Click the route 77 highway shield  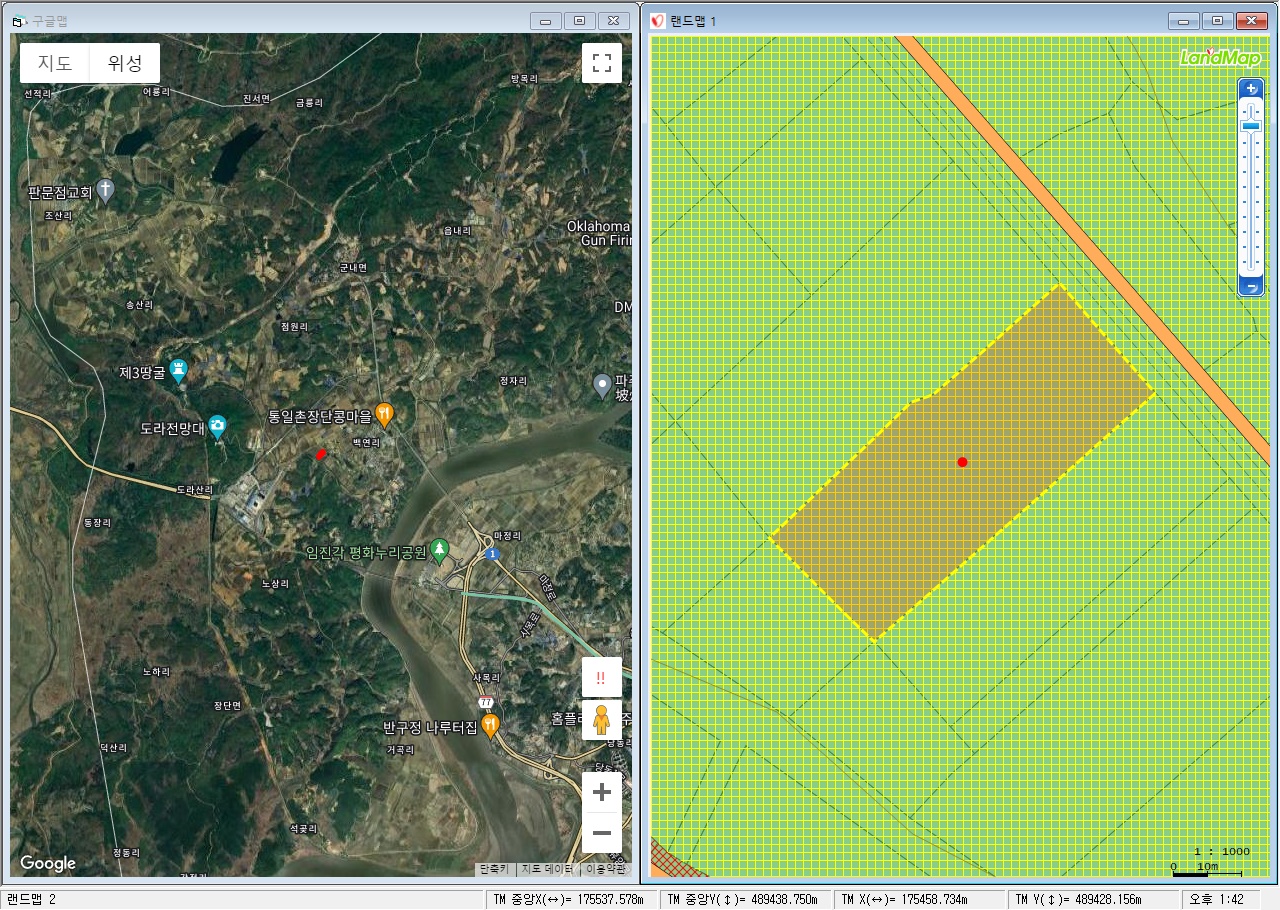click(486, 702)
